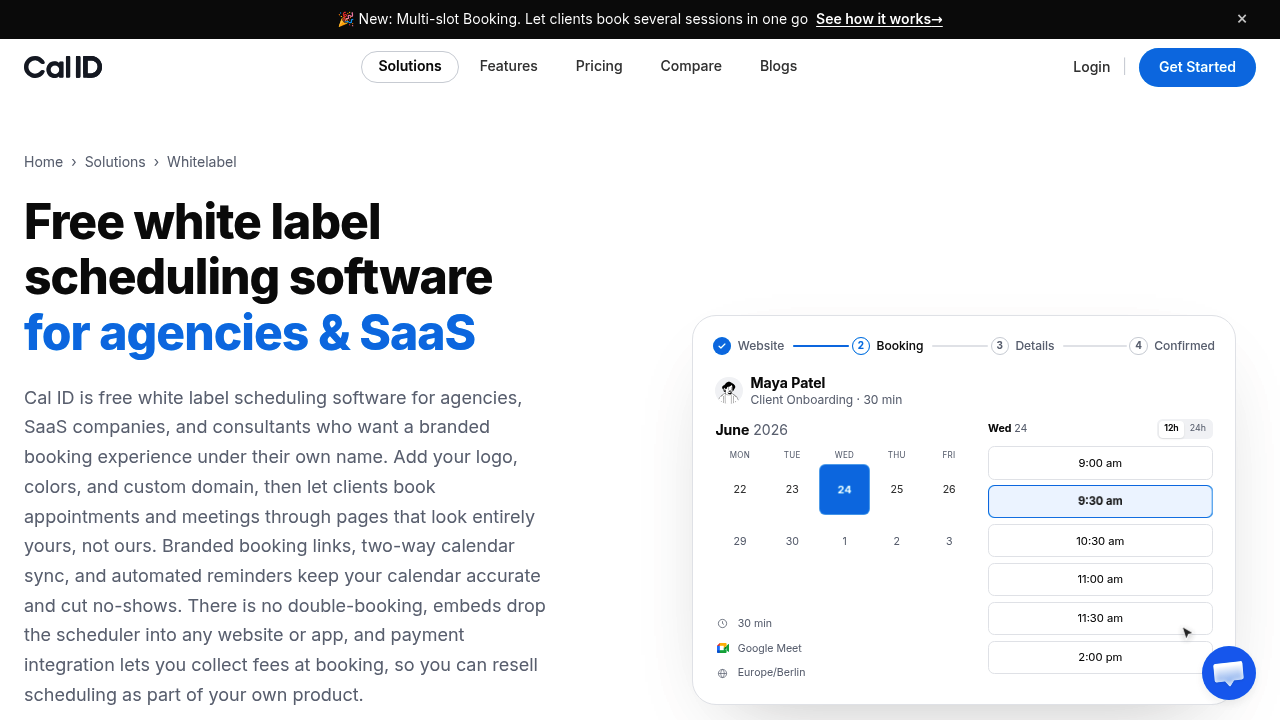The width and height of the screenshot is (1280, 720).
Task: Click the 'for agencies & SaaS' blue headline
Action: coord(250,333)
